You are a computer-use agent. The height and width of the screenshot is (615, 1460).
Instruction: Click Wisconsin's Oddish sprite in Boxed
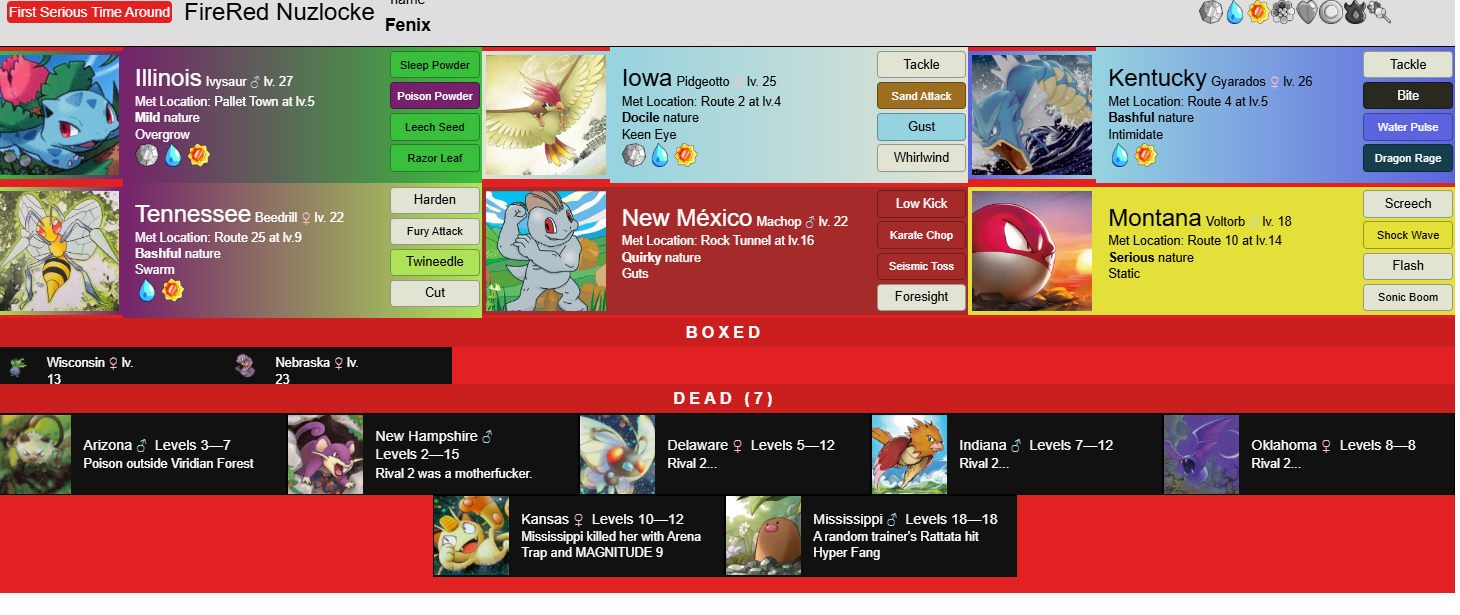17,367
